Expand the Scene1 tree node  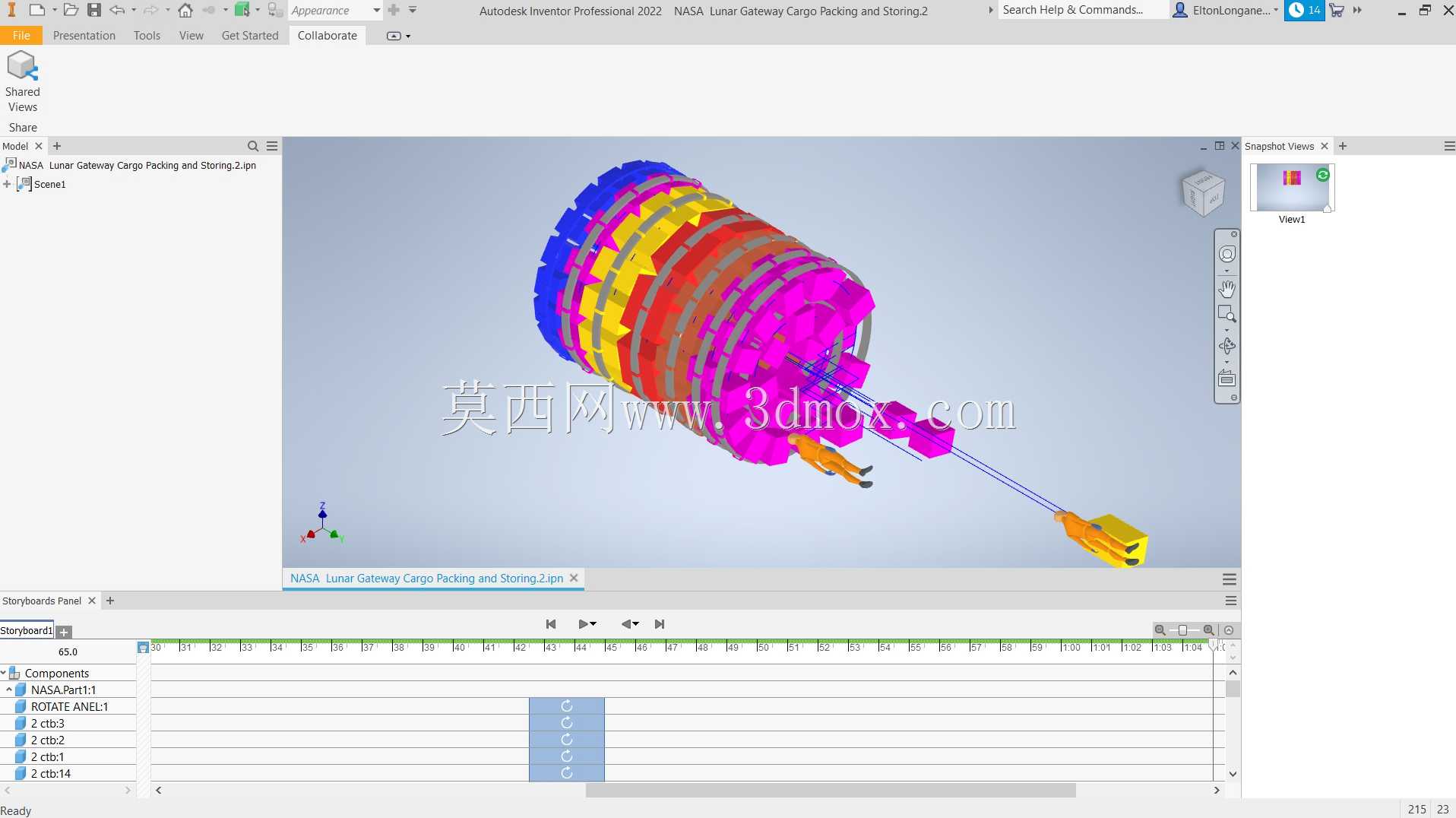click(7, 184)
